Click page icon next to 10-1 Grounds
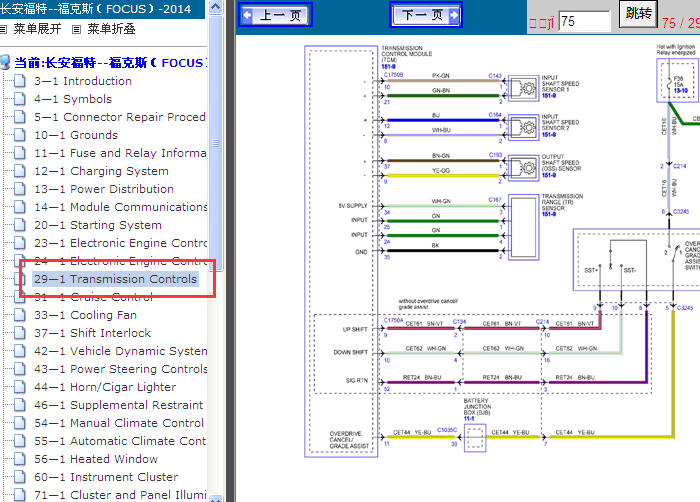The height and width of the screenshot is (502, 700). tap(20, 135)
